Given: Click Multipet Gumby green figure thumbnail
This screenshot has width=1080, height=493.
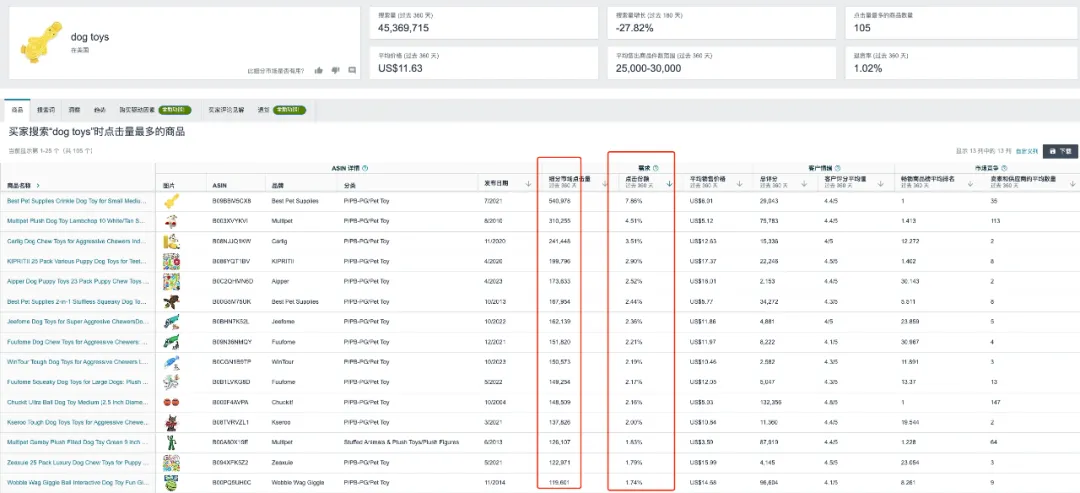Looking at the screenshot, I should coord(171,441).
